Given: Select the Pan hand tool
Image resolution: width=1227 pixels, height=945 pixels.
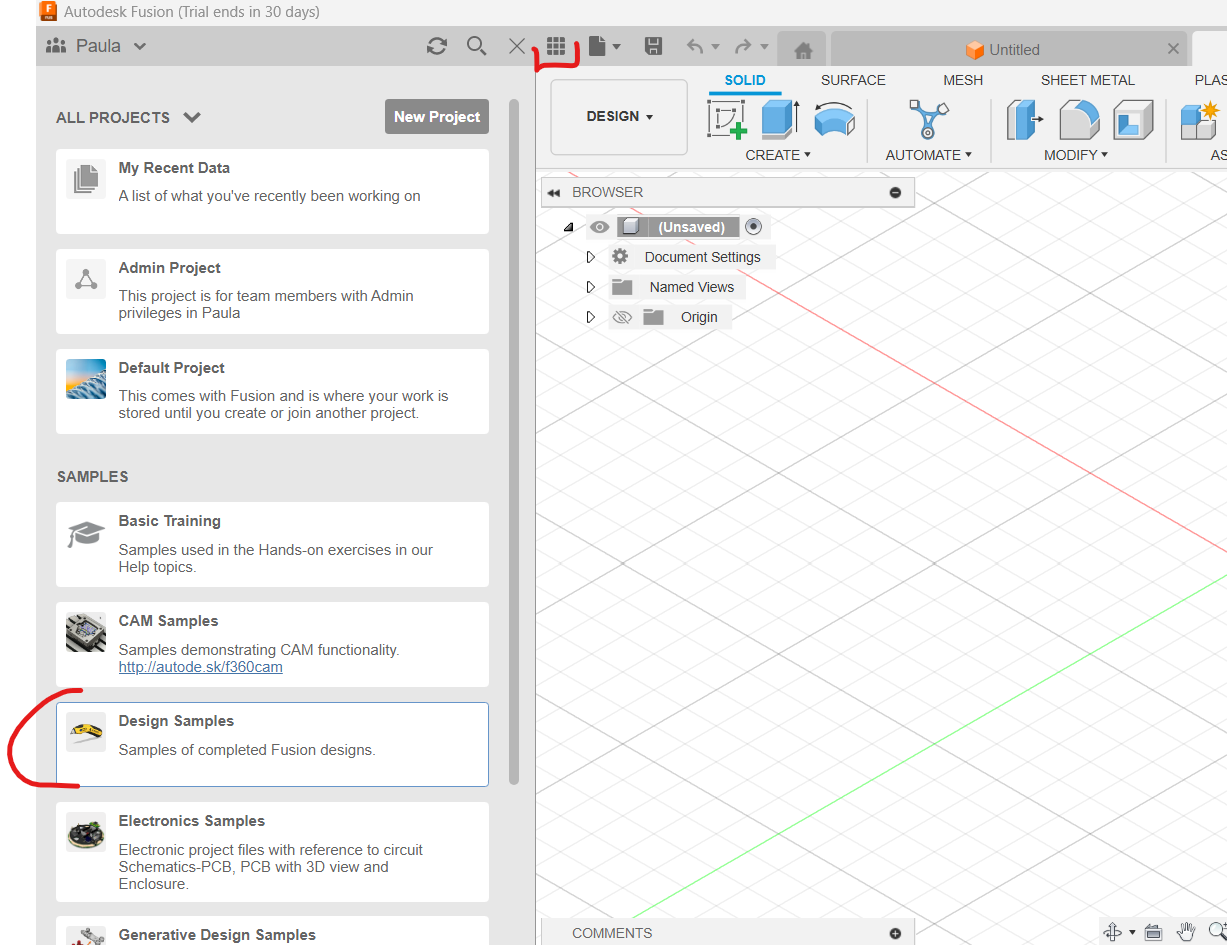Looking at the screenshot, I should (x=1186, y=932).
